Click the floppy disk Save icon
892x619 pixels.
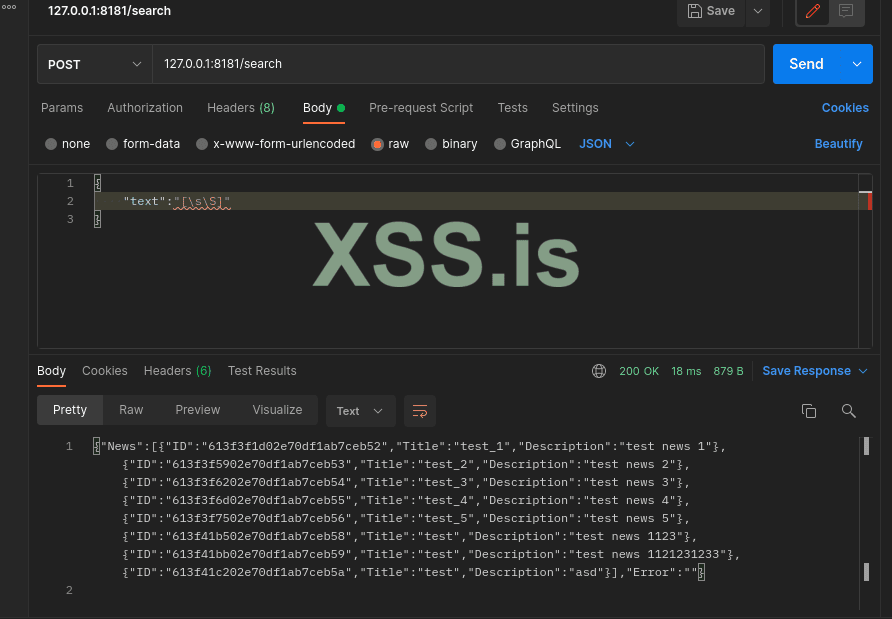tap(695, 11)
